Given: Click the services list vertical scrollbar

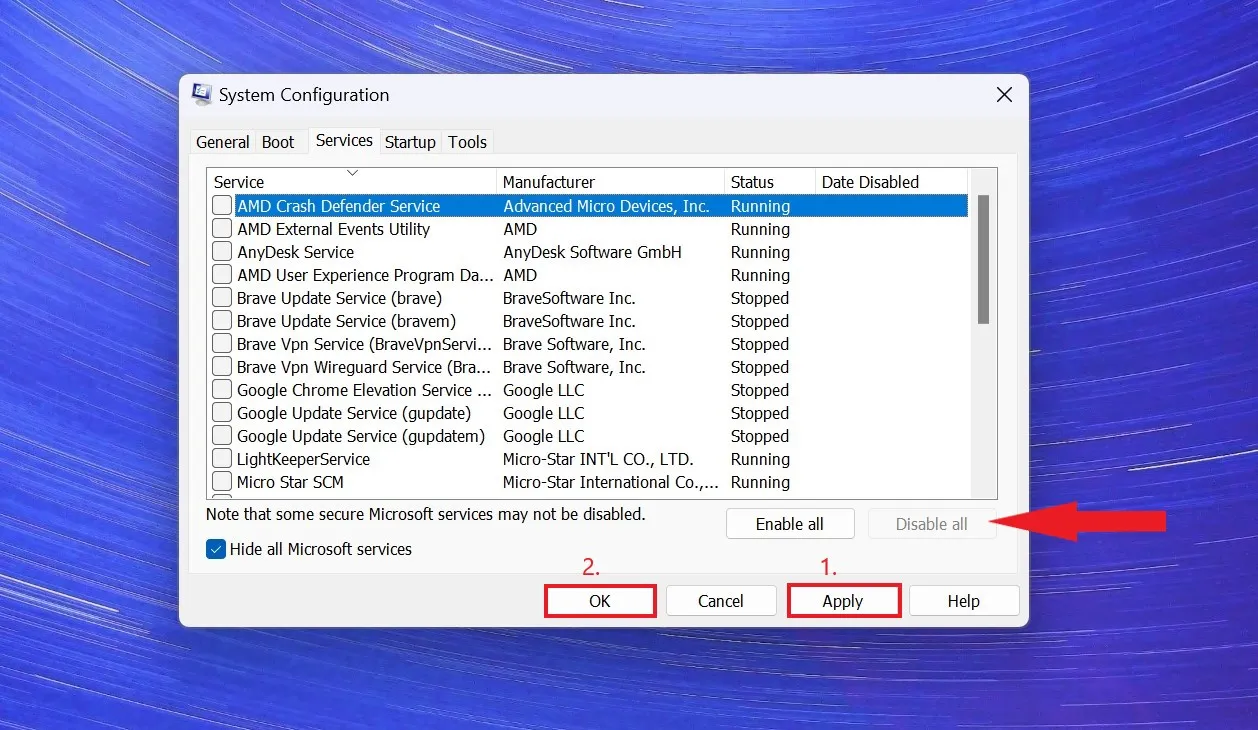Looking at the screenshot, I should click(x=983, y=260).
